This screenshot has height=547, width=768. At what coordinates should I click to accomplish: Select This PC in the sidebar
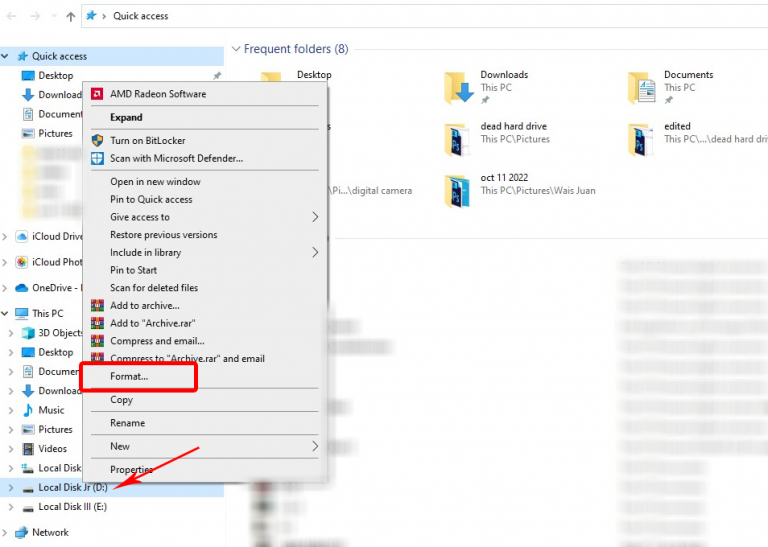(48, 313)
